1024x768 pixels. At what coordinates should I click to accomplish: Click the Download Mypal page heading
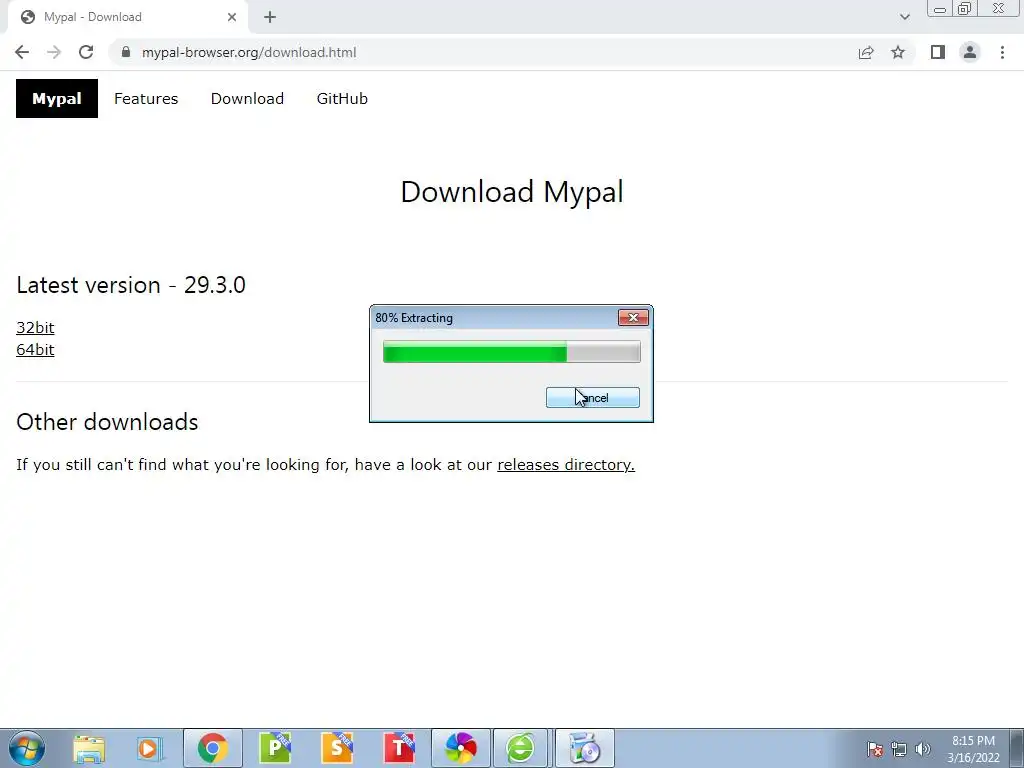512,192
